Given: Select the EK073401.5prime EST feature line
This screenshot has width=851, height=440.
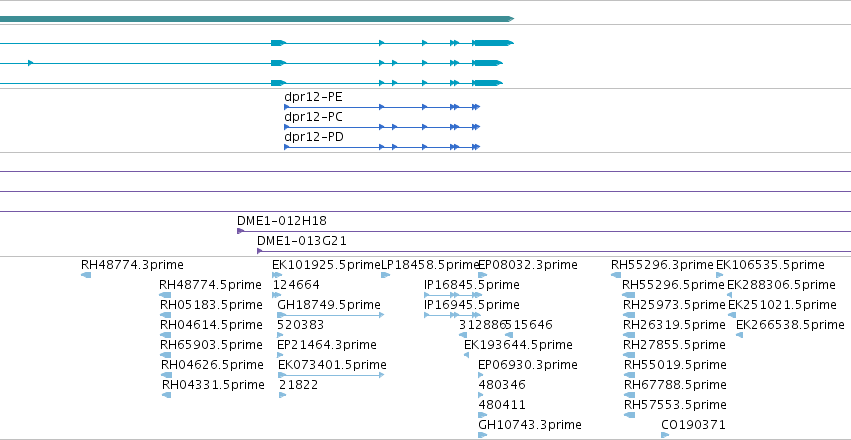Looking at the screenshot, I should click(x=331, y=375).
